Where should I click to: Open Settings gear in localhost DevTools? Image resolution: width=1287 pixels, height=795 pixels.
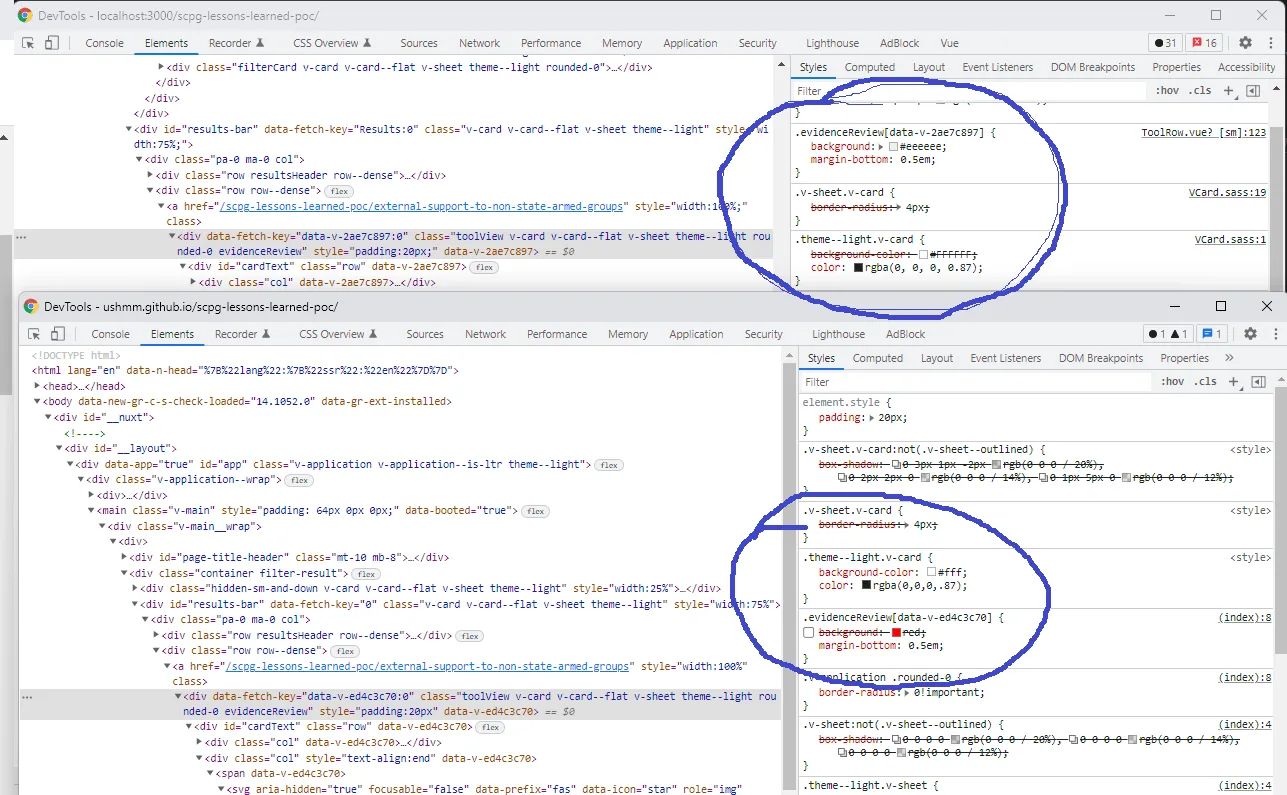point(1245,43)
